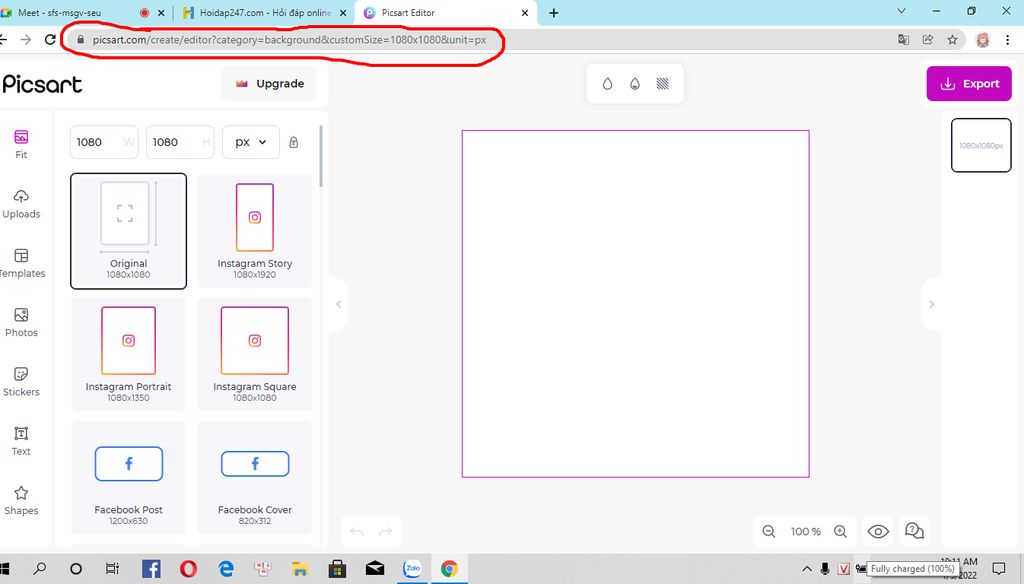The width and height of the screenshot is (1024, 584).
Task: Select the Text tool in sidebar
Action: click(21, 442)
